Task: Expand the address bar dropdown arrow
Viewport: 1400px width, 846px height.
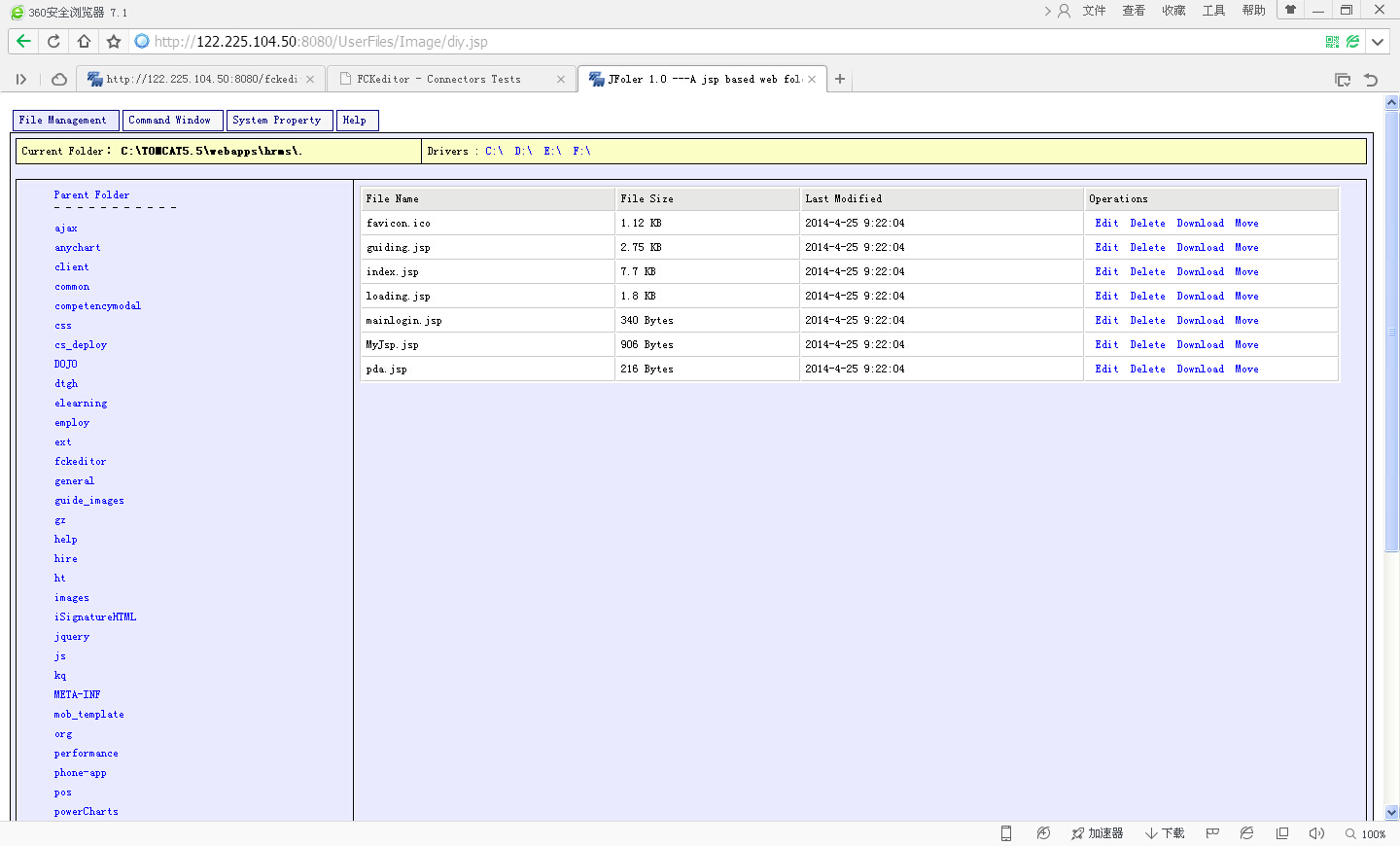Action: pyautogui.click(x=1378, y=42)
